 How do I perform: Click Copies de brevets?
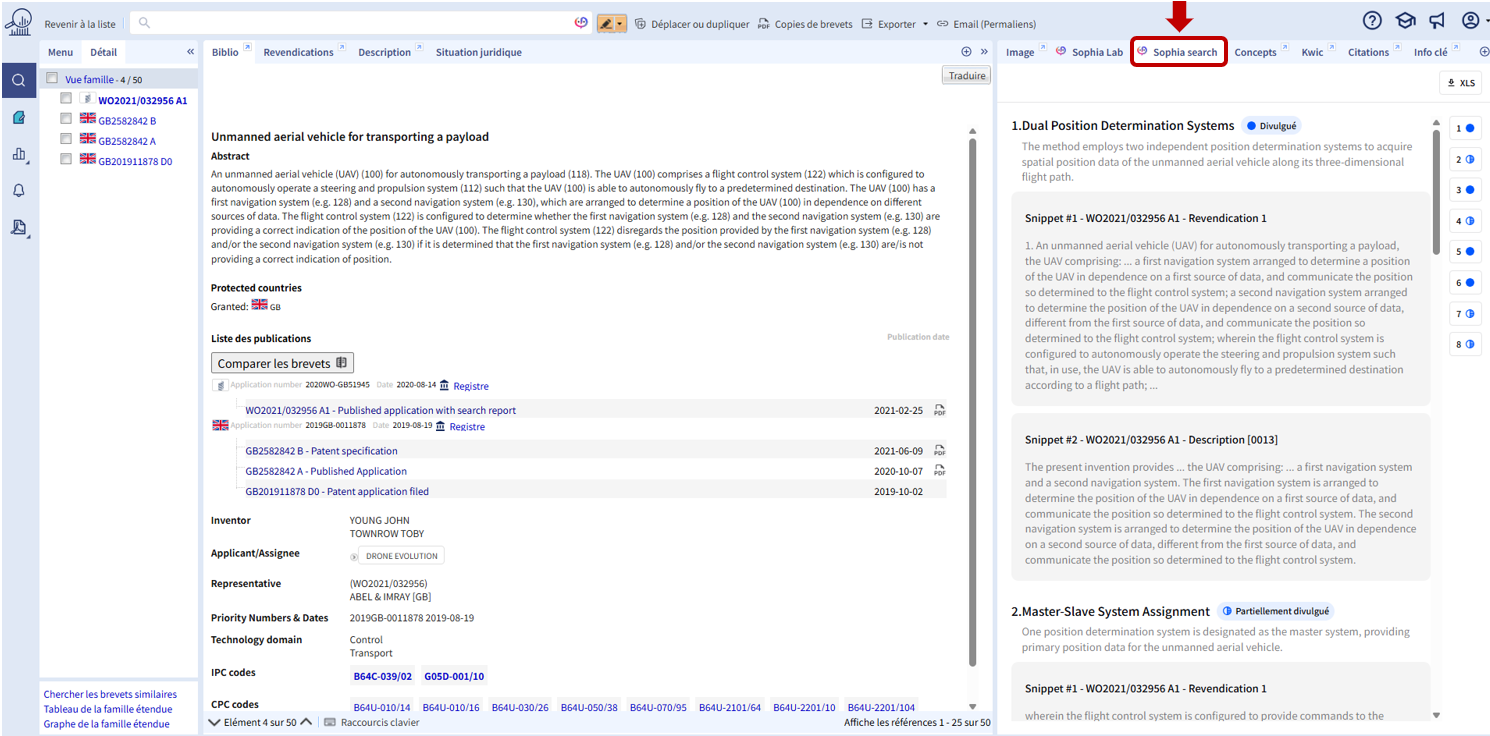click(805, 24)
